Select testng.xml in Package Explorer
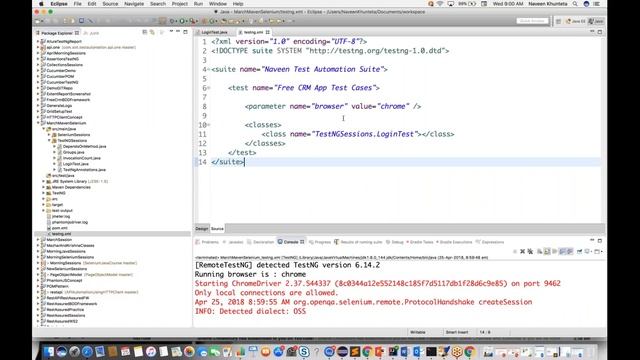This screenshot has height=360, width=640. click(x=61, y=234)
